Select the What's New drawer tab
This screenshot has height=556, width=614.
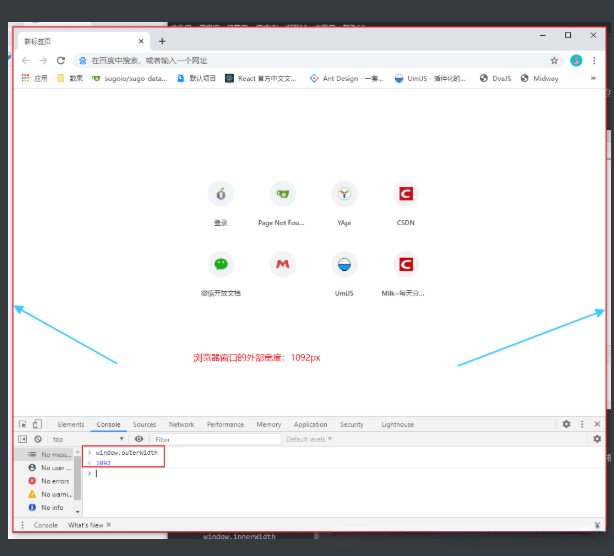tap(85, 525)
